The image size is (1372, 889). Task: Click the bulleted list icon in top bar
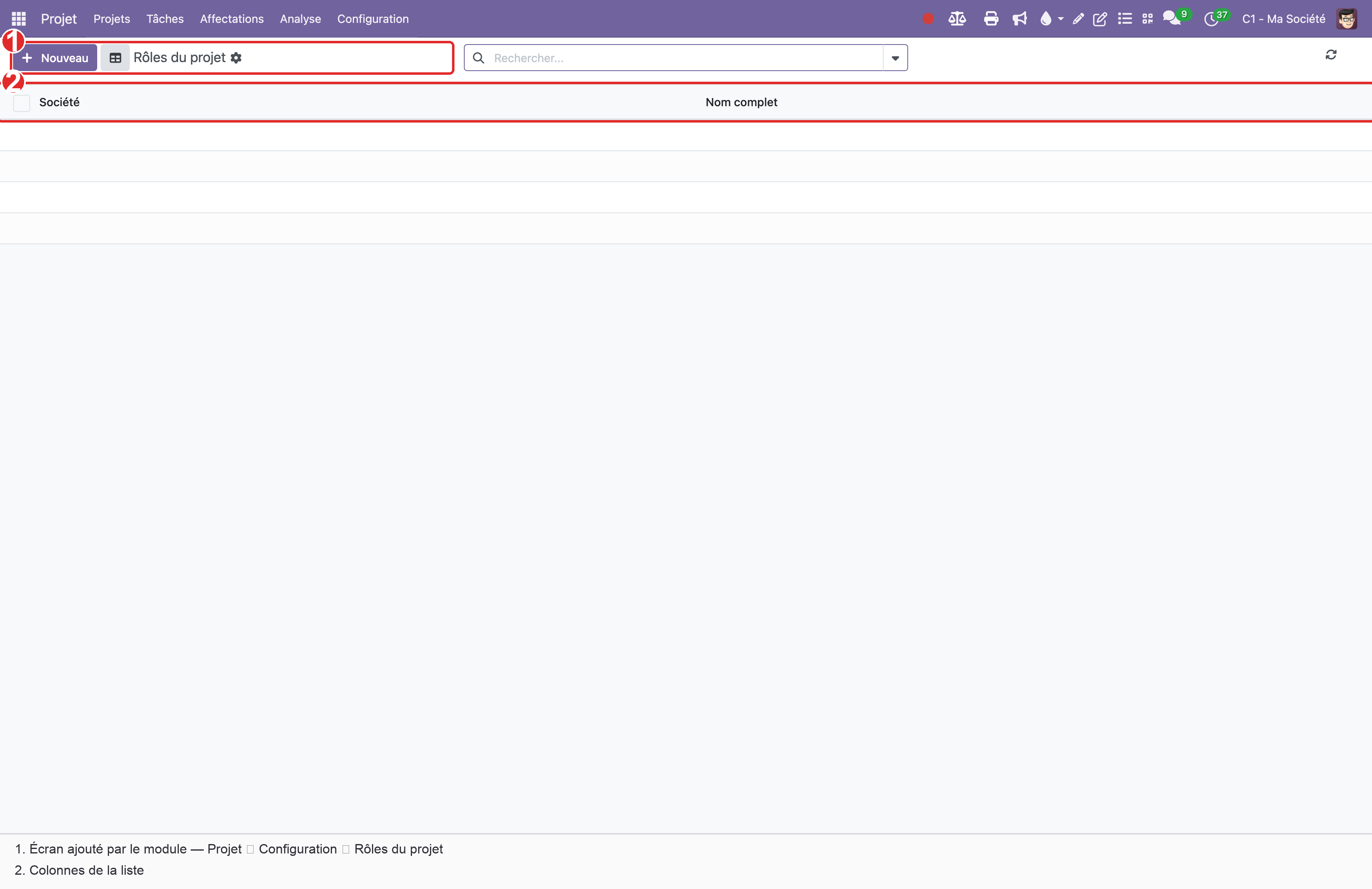[1124, 19]
